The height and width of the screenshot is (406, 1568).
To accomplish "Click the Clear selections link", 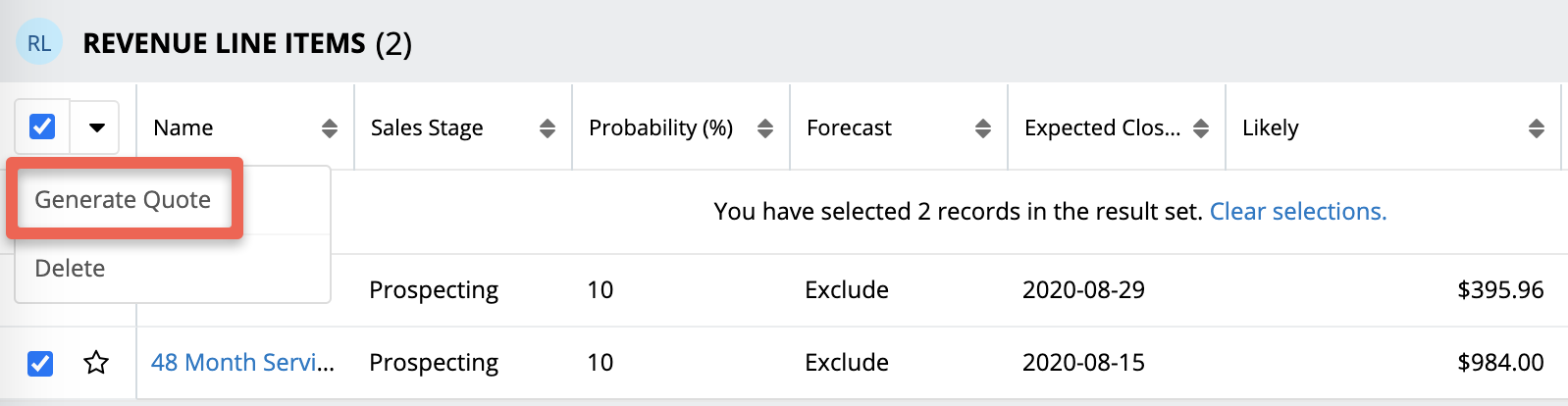I will (x=1297, y=212).
